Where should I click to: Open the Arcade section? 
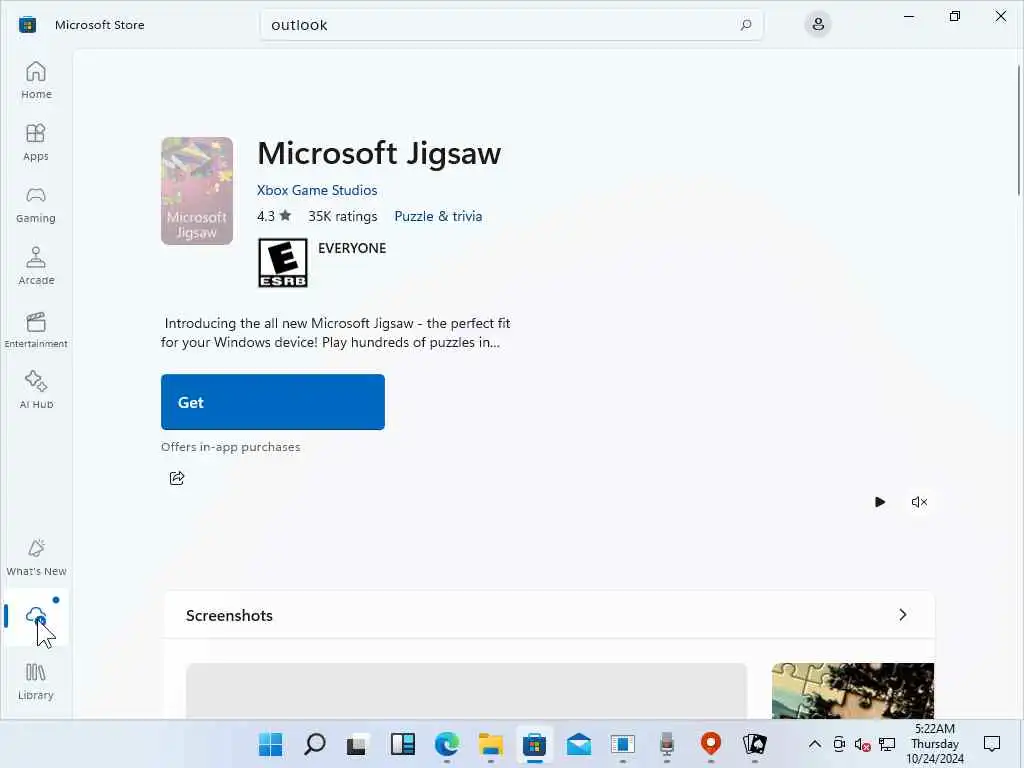coord(36,266)
